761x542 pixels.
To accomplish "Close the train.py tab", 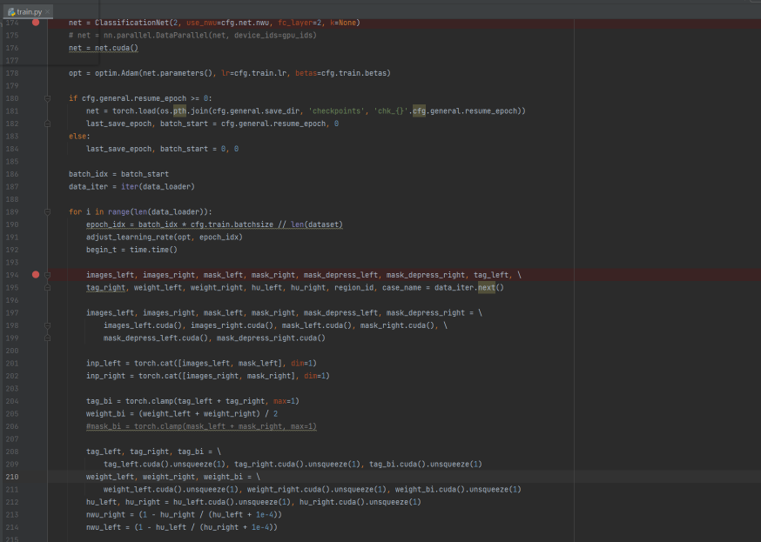I will (48, 12).
